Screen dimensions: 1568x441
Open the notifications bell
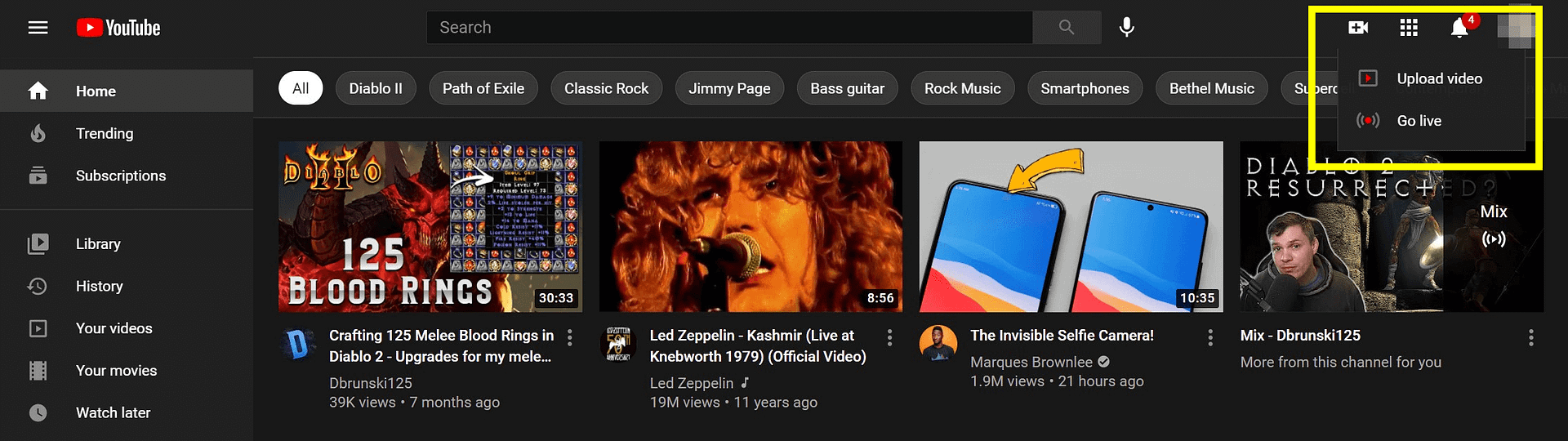1459,28
